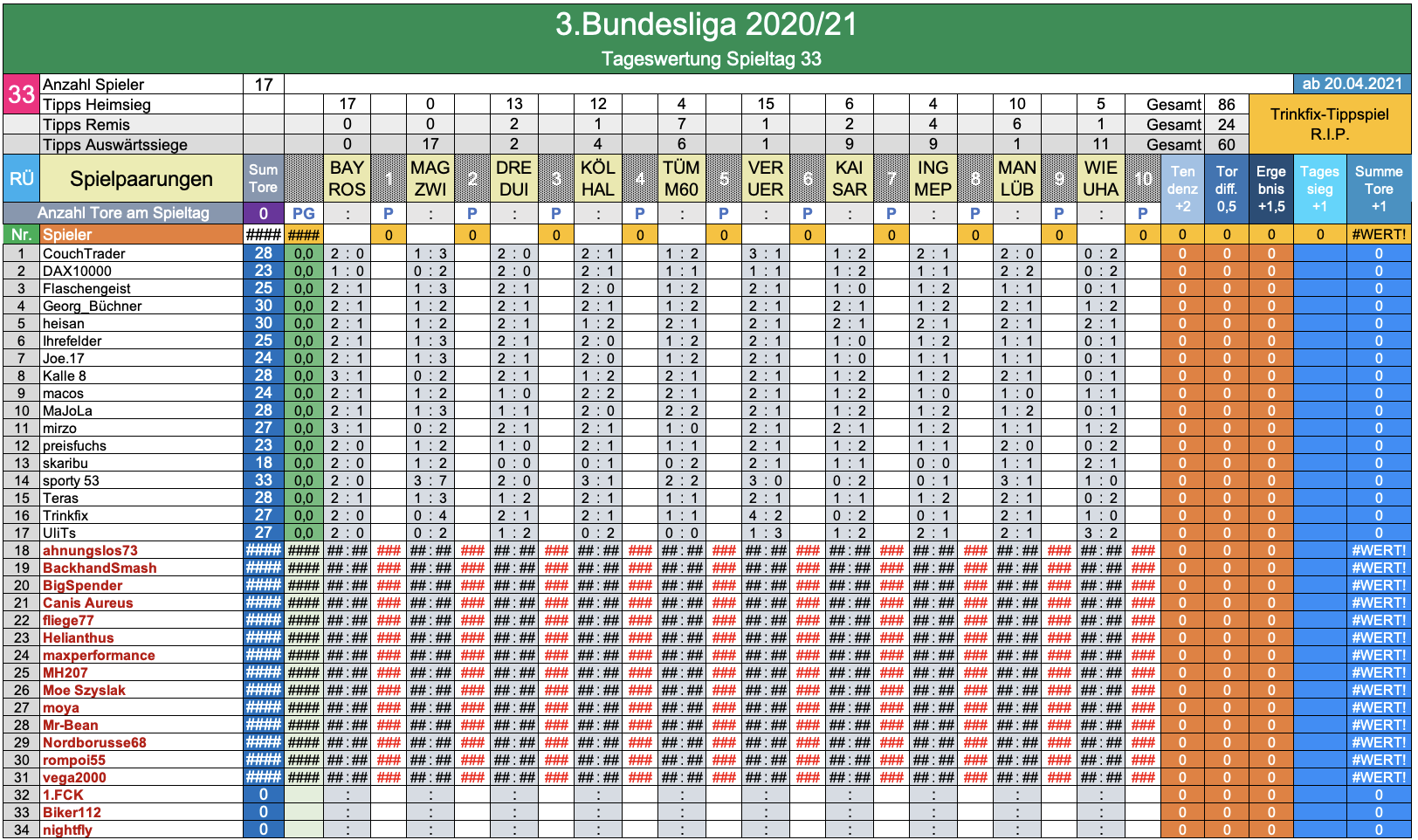Click the orange 'Spieler' header cell
Screen dimensions: 1418x840
point(141,234)
